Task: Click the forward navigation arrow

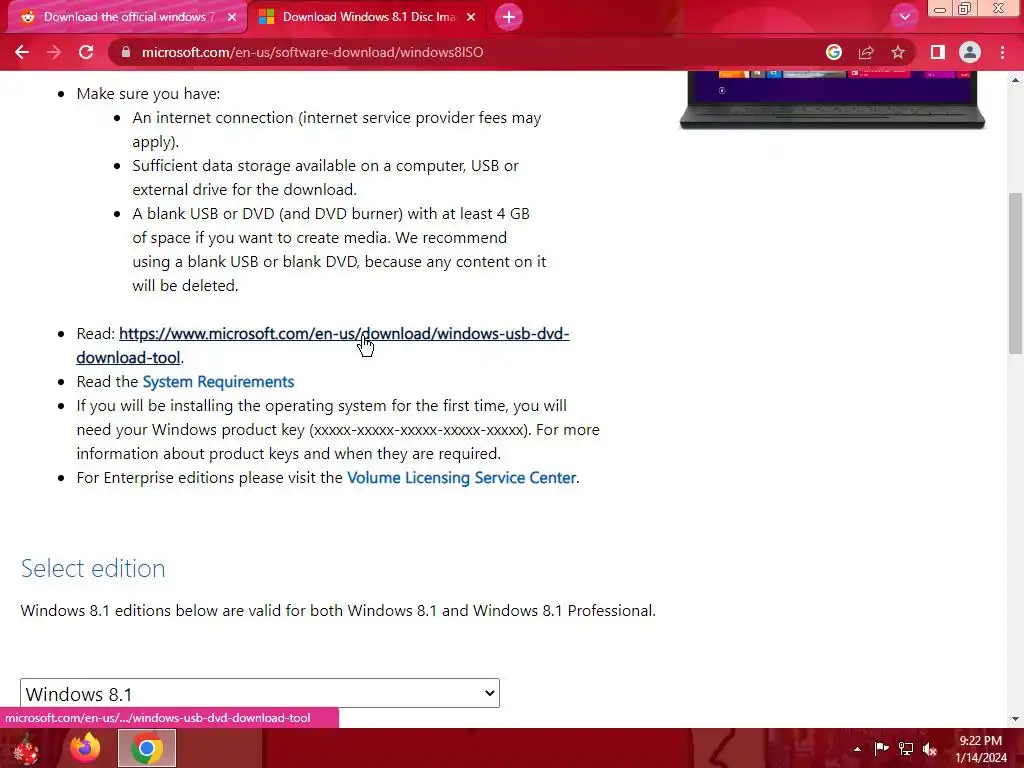Action: click(54, 52)
